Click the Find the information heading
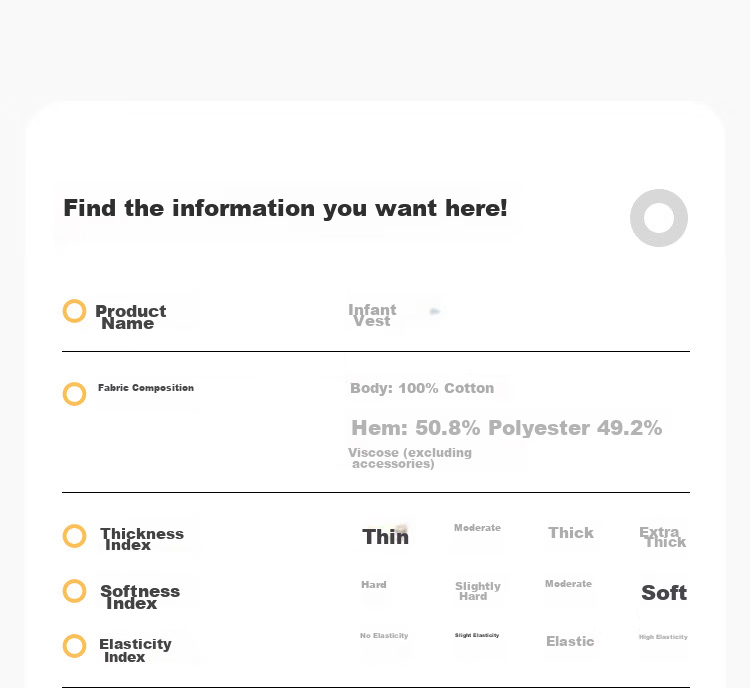This screenshot has width=750, height=688. pyautogui.click(x=286, y=209)
